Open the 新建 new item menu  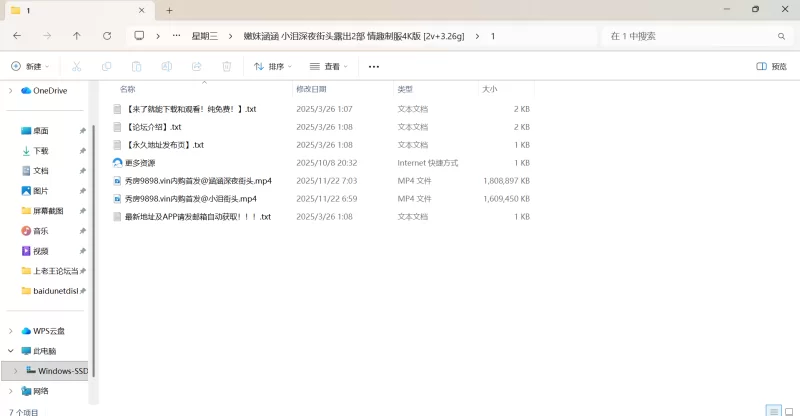[30, 67]
